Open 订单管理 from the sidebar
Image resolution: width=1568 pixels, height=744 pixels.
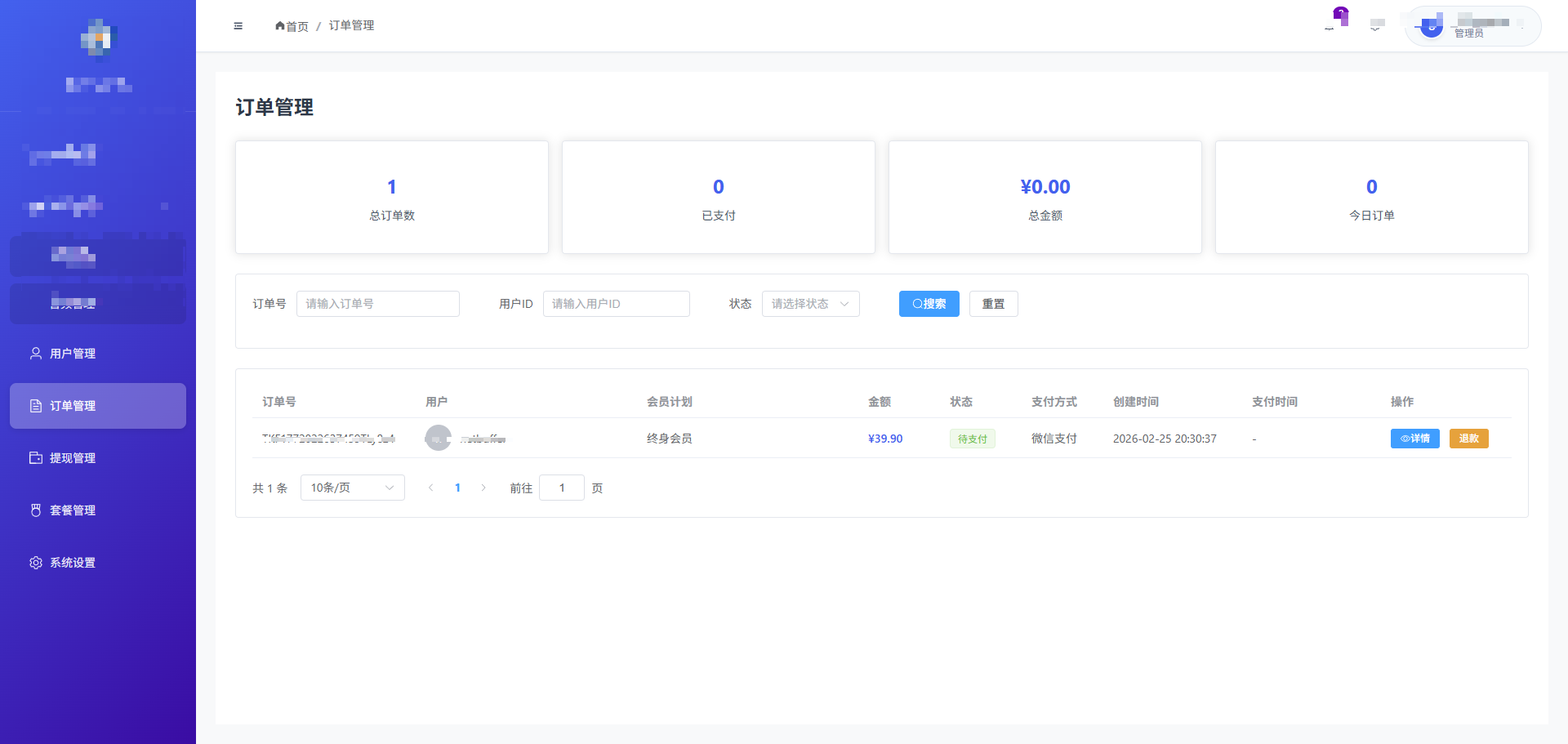(x=72, y=405)
